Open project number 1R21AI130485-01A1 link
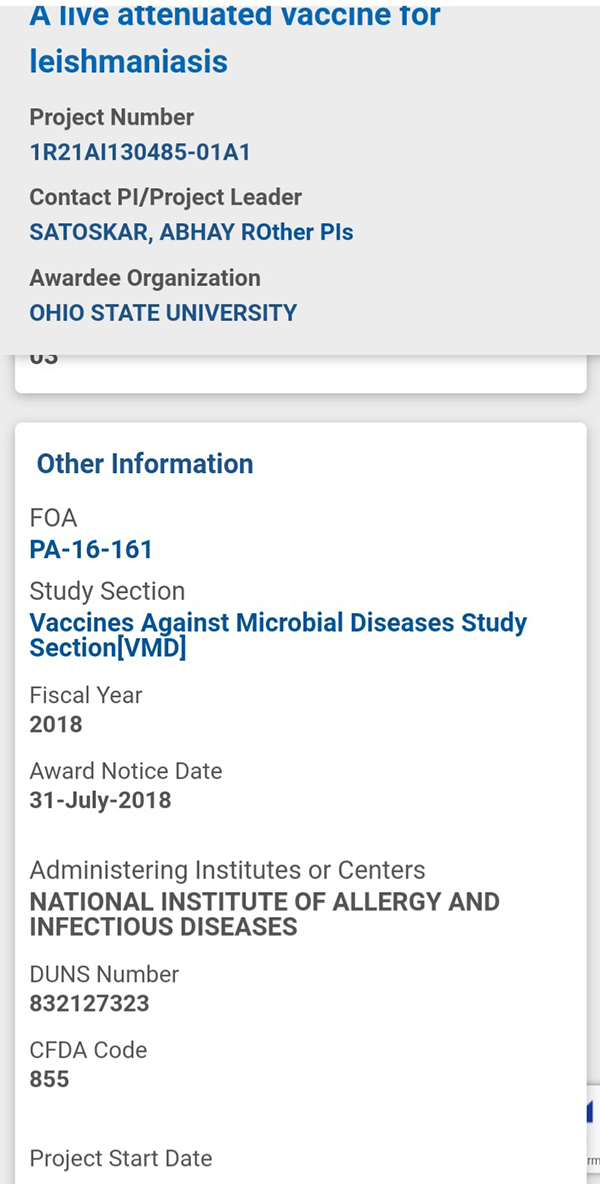Screen dimensions: 600x1184 (139, 153)
